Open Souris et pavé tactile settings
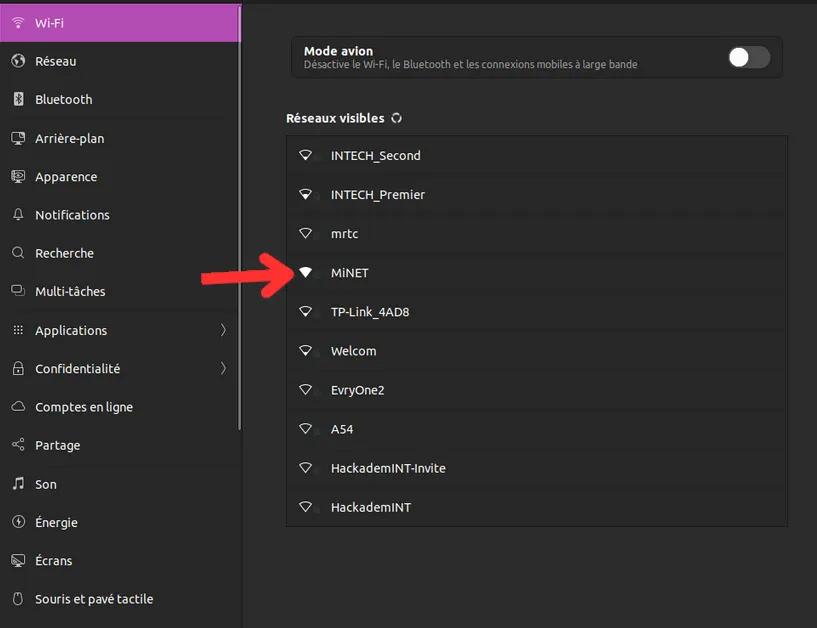Viewport: 817px width, 628px height. pyautogui.click(x=120, y=598)
